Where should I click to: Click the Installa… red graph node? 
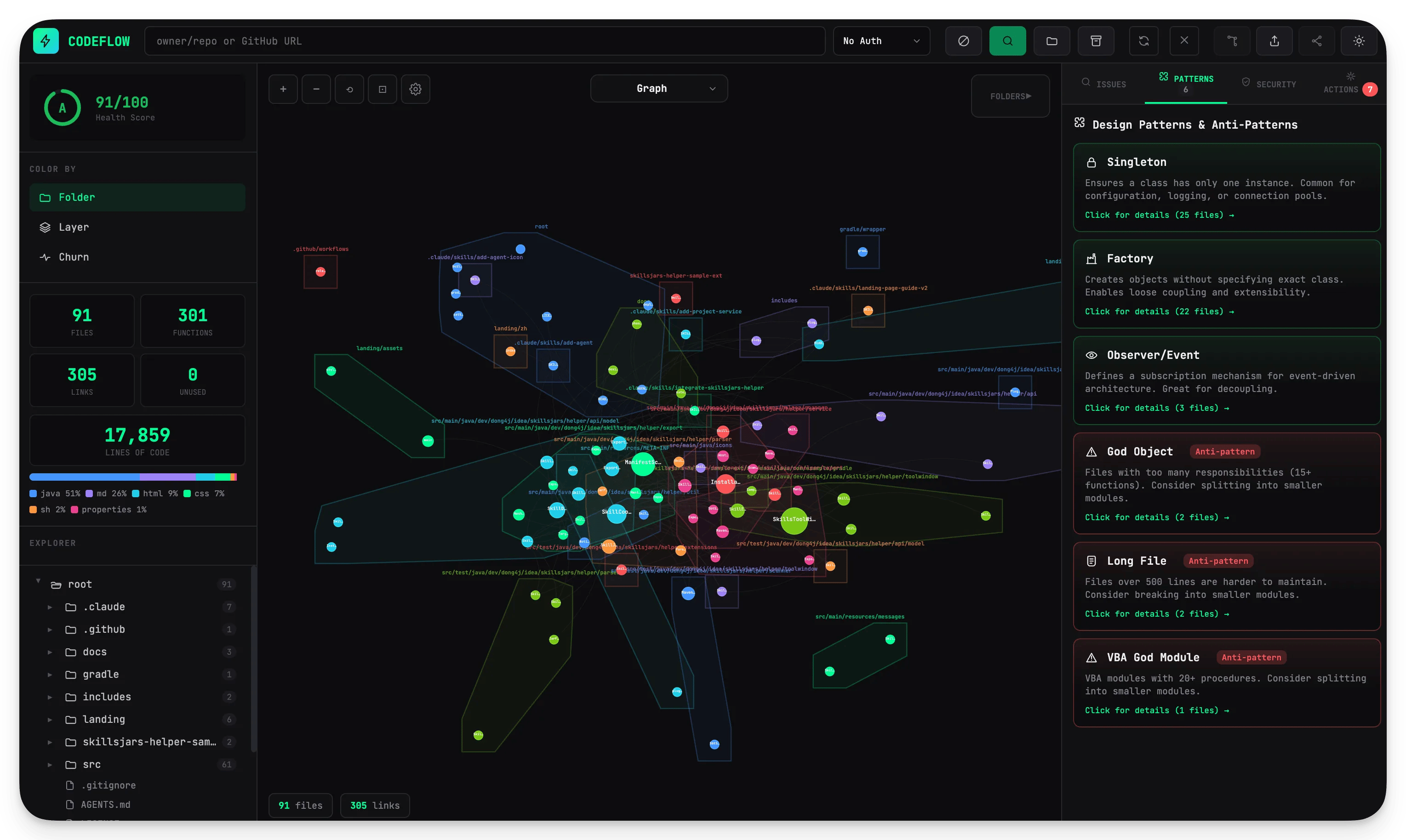coord(725,483)
